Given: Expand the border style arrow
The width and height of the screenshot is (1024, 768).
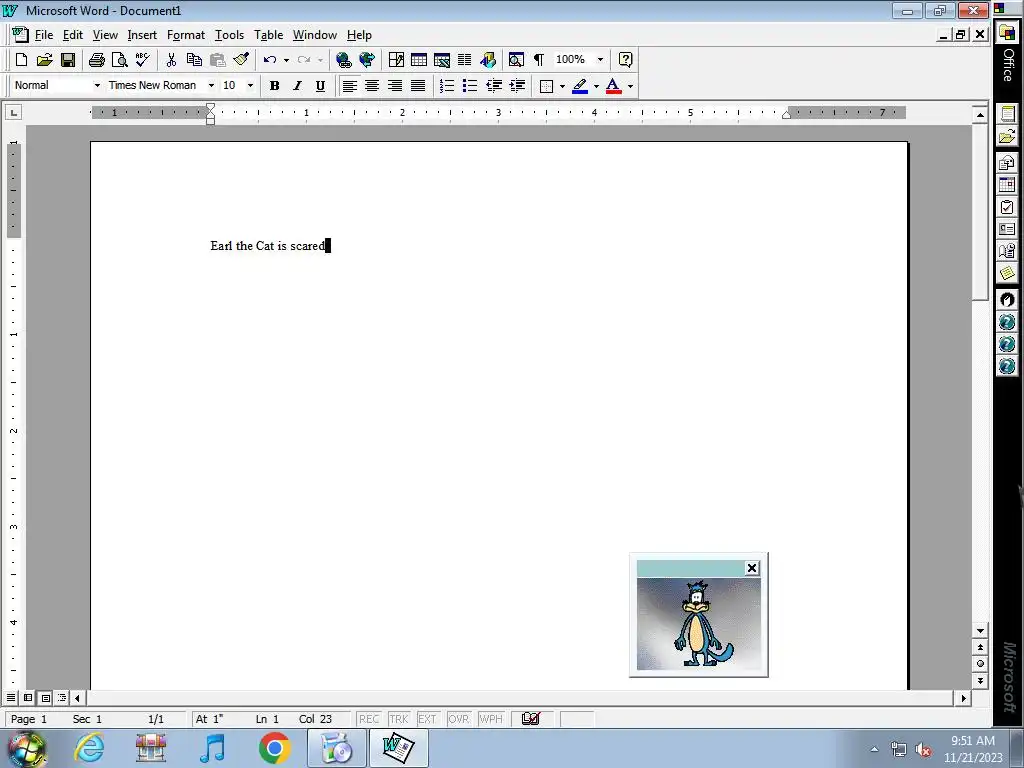Looking at the screenshot, I should click(562, 86).
